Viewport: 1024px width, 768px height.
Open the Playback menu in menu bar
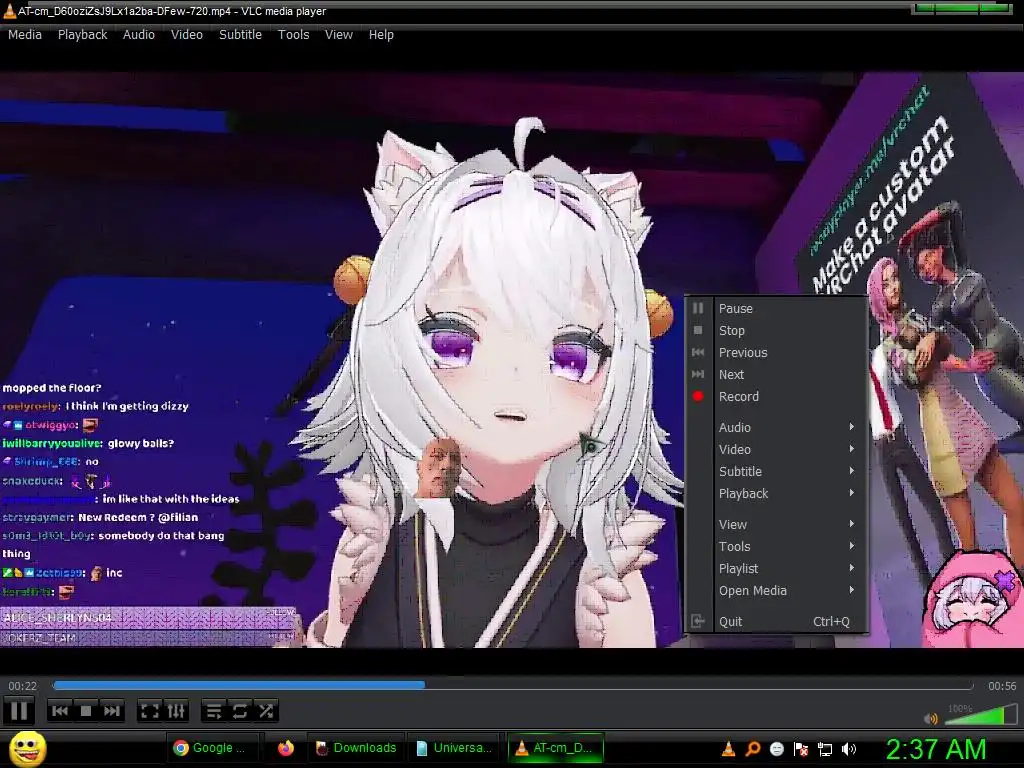click(82, 35)
